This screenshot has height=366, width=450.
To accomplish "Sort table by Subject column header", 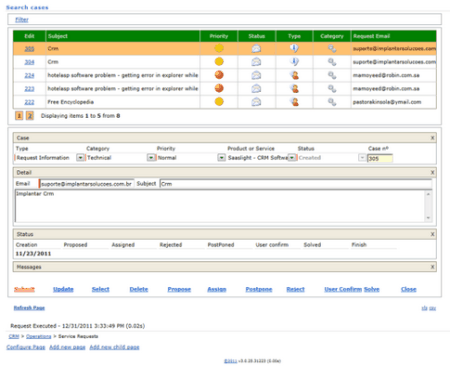I will click(58, 36).
